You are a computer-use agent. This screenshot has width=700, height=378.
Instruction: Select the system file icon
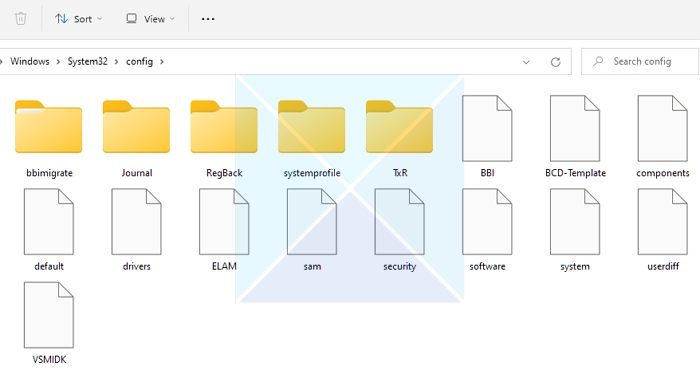click(x=575, y=221)
